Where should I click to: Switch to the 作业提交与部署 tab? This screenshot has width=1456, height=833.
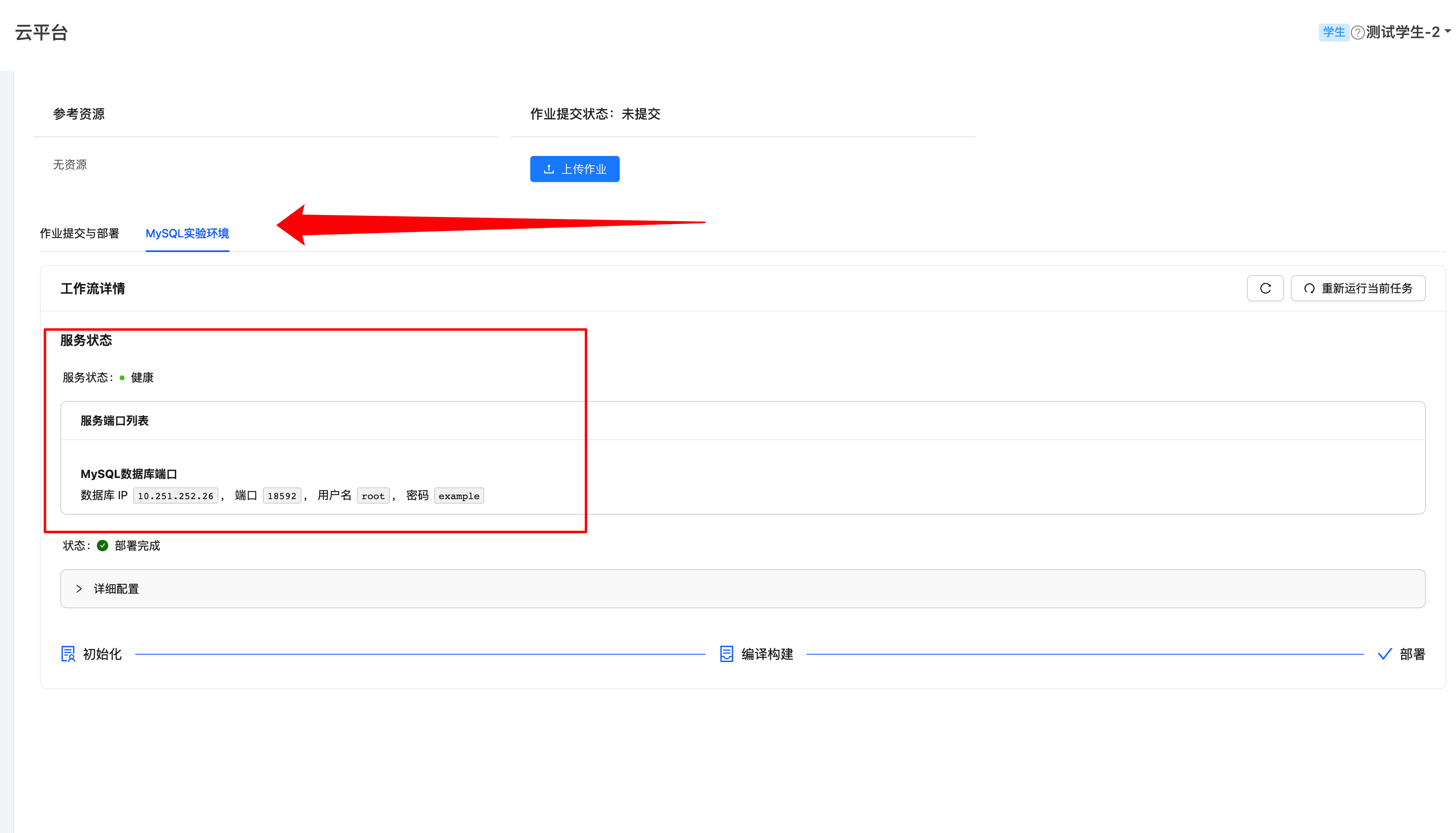coord(79,233)
